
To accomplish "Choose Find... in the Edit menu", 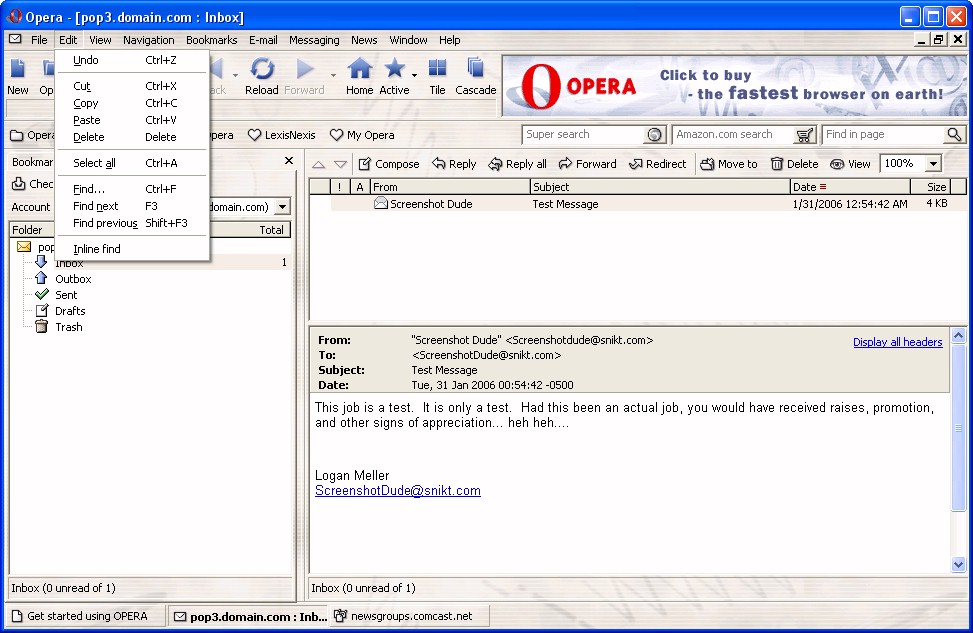I will pos(132,189).
